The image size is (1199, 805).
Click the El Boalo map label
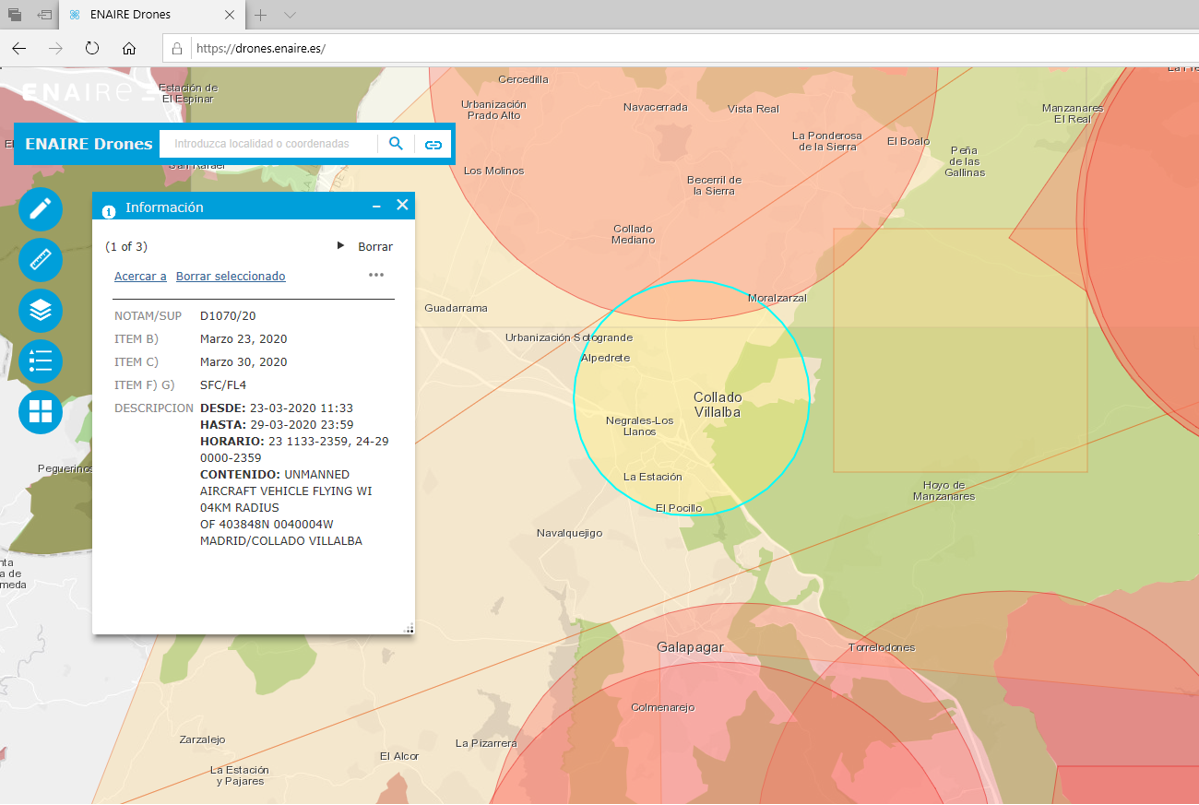click(x=908, y=141)
